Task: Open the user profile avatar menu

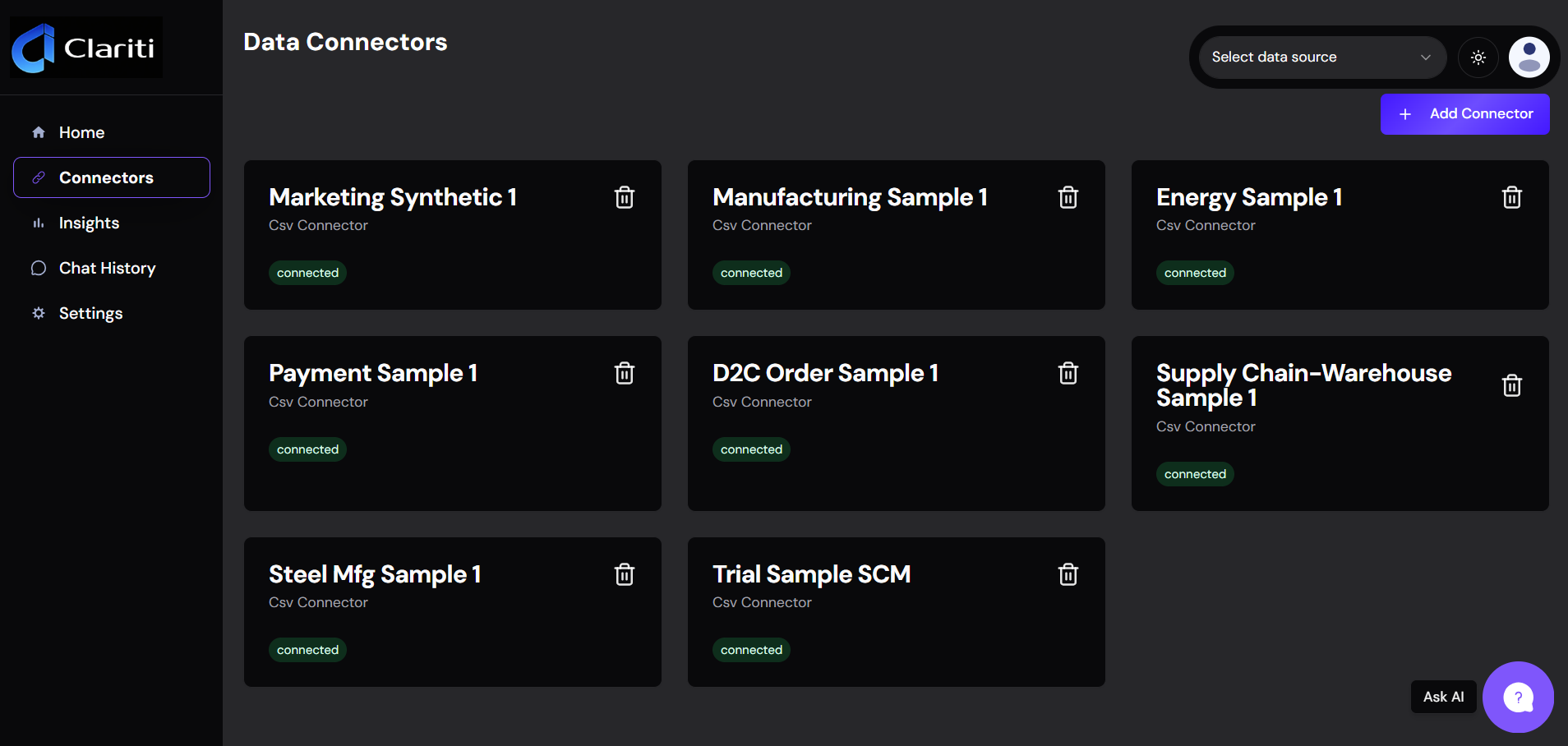Action: pos(1529,58)
